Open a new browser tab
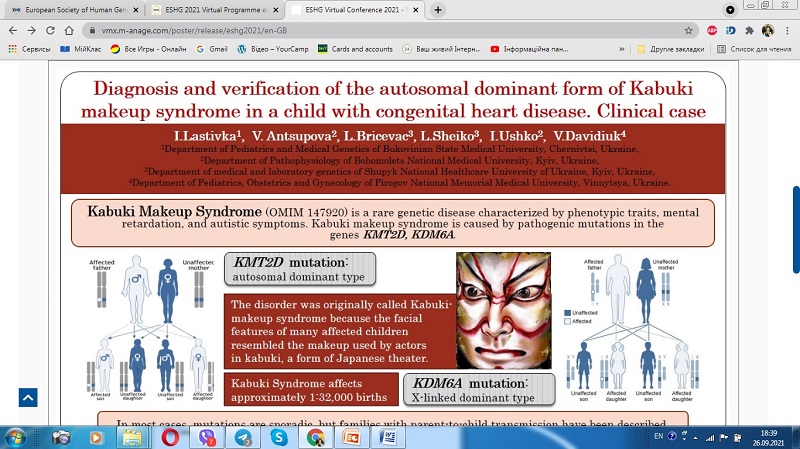Viewport: 800px width, 449px height. click(439, 9)
